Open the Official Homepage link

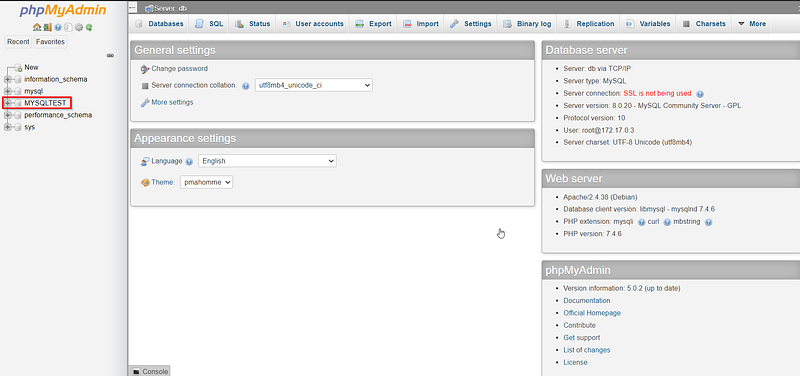592,313
